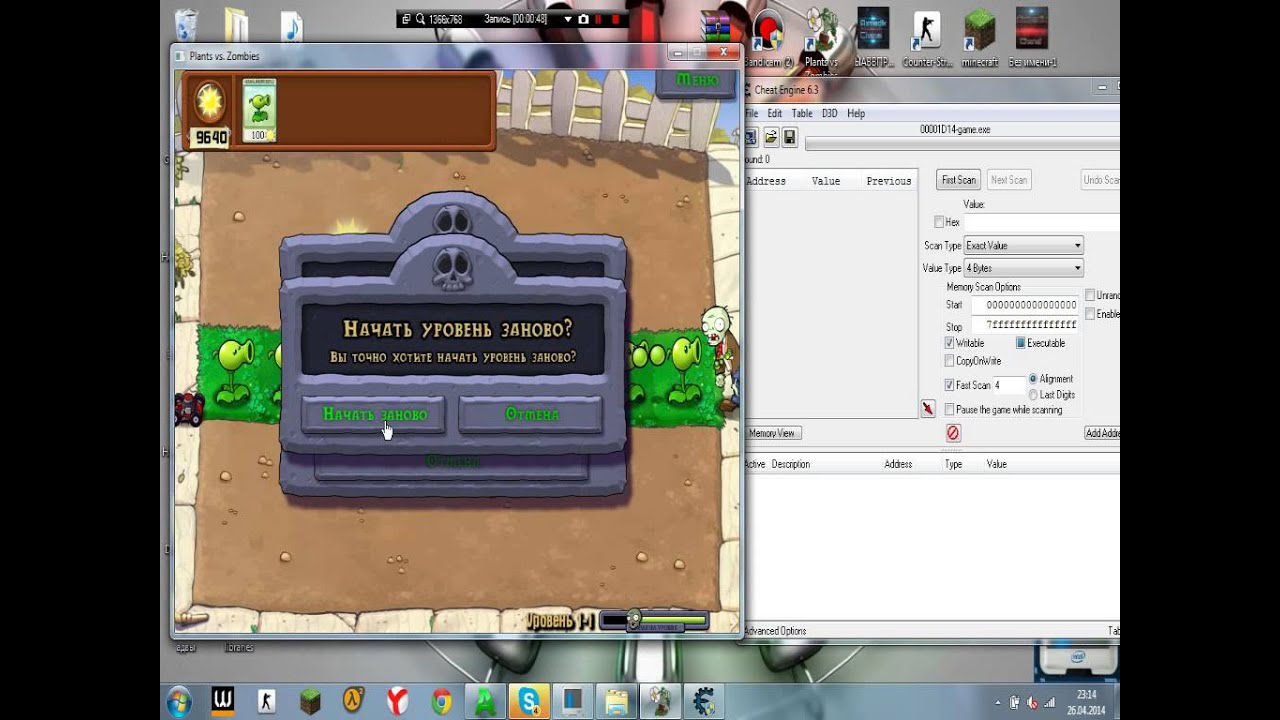
Task: Toggle the Unrandomizer checkbox
Action: point(1090,295)
